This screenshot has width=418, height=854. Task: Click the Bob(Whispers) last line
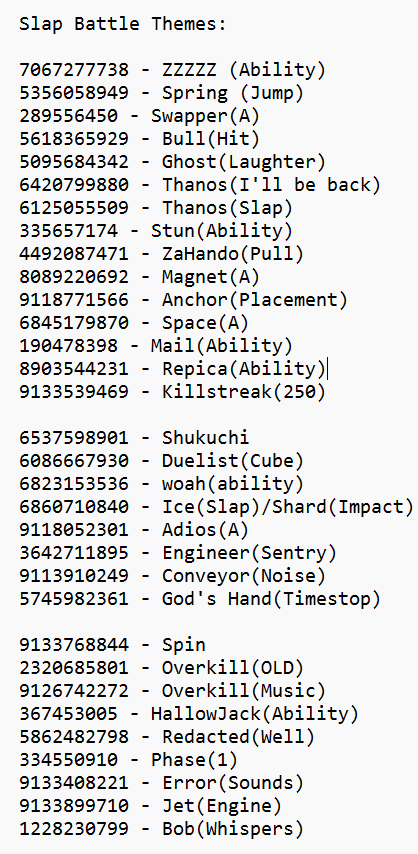click(161, 828)
